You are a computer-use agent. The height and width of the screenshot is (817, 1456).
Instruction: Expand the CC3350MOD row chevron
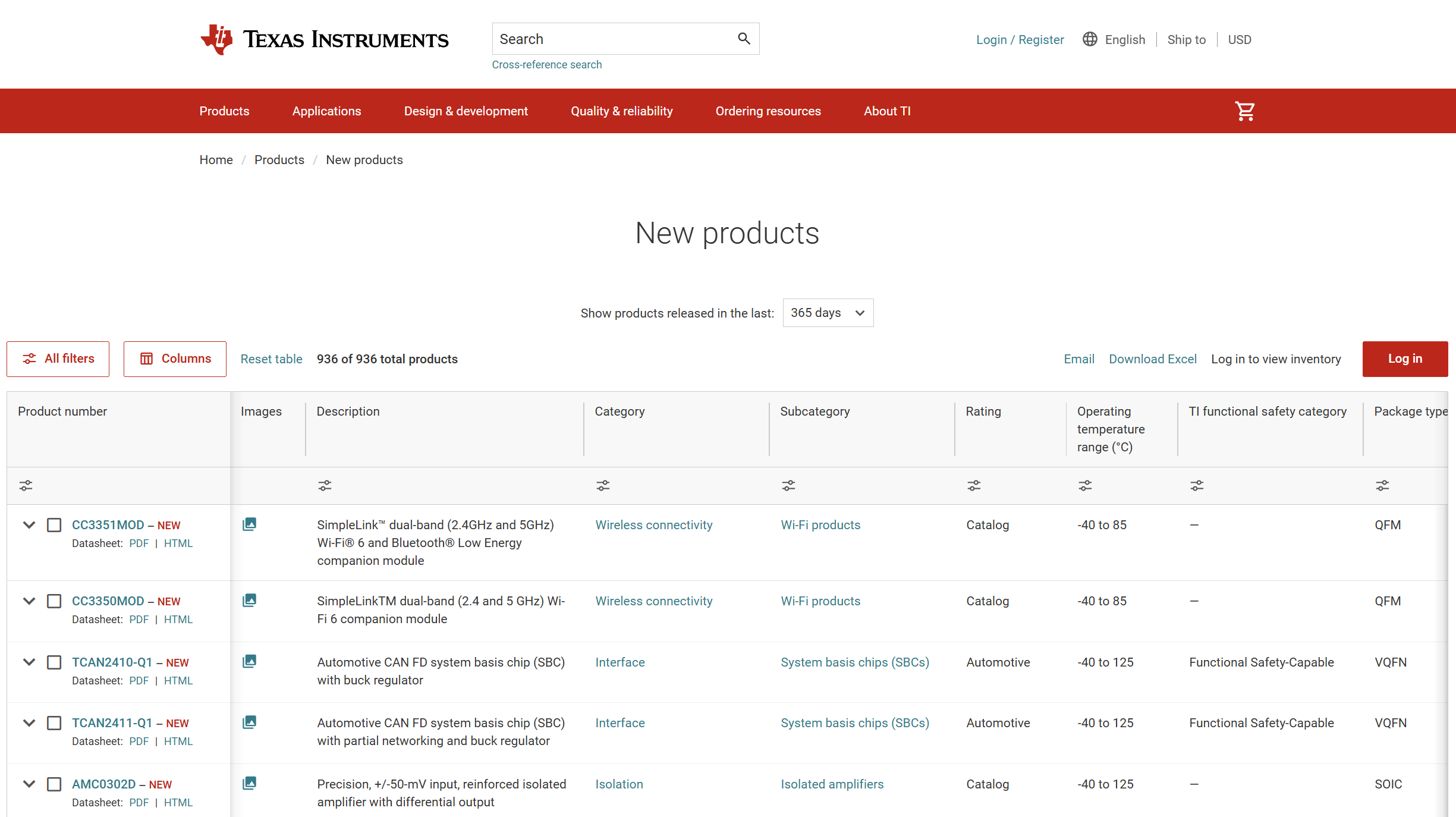coord(29,601)
